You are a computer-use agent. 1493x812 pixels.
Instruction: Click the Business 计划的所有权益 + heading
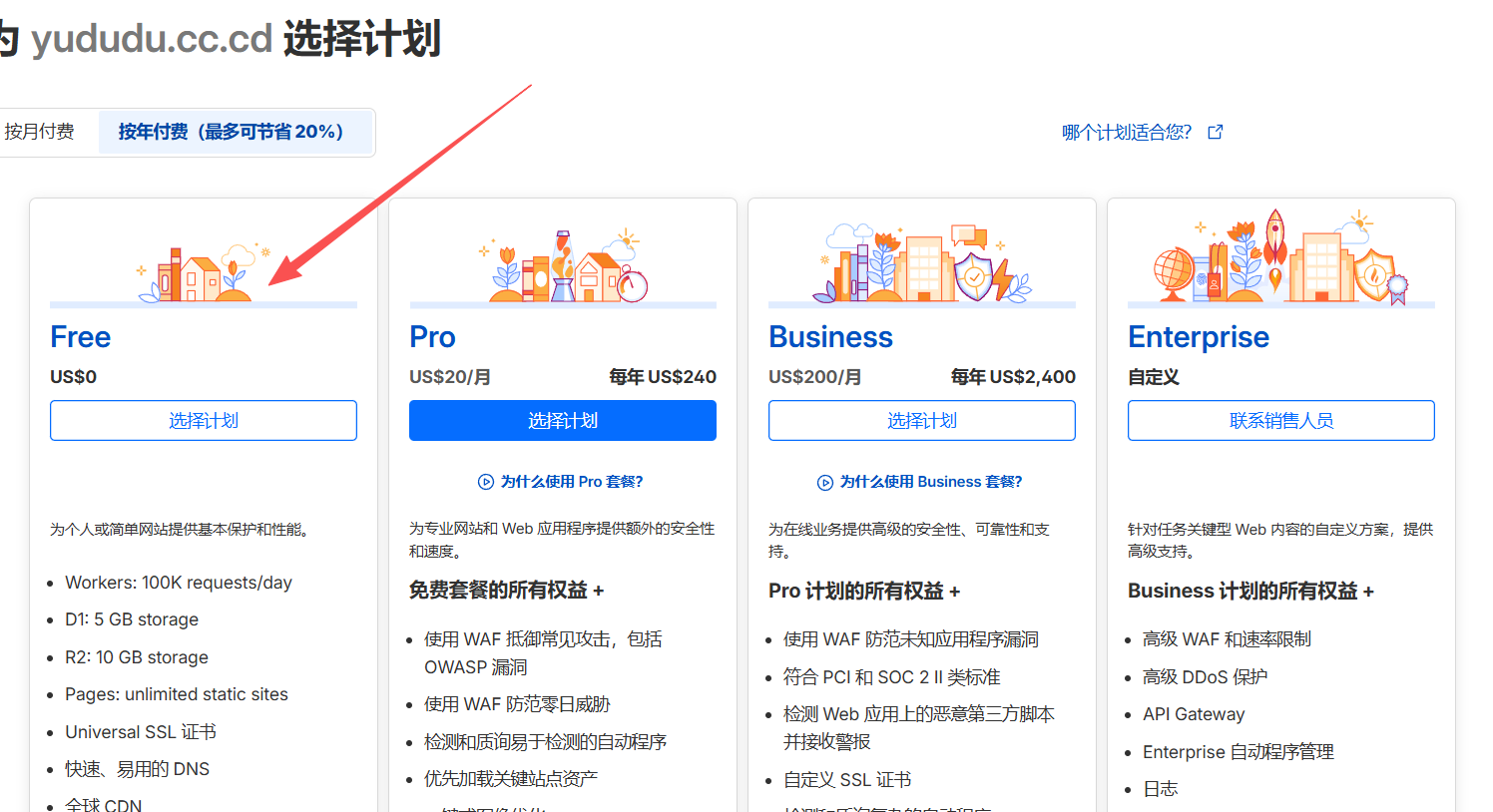1250,591
